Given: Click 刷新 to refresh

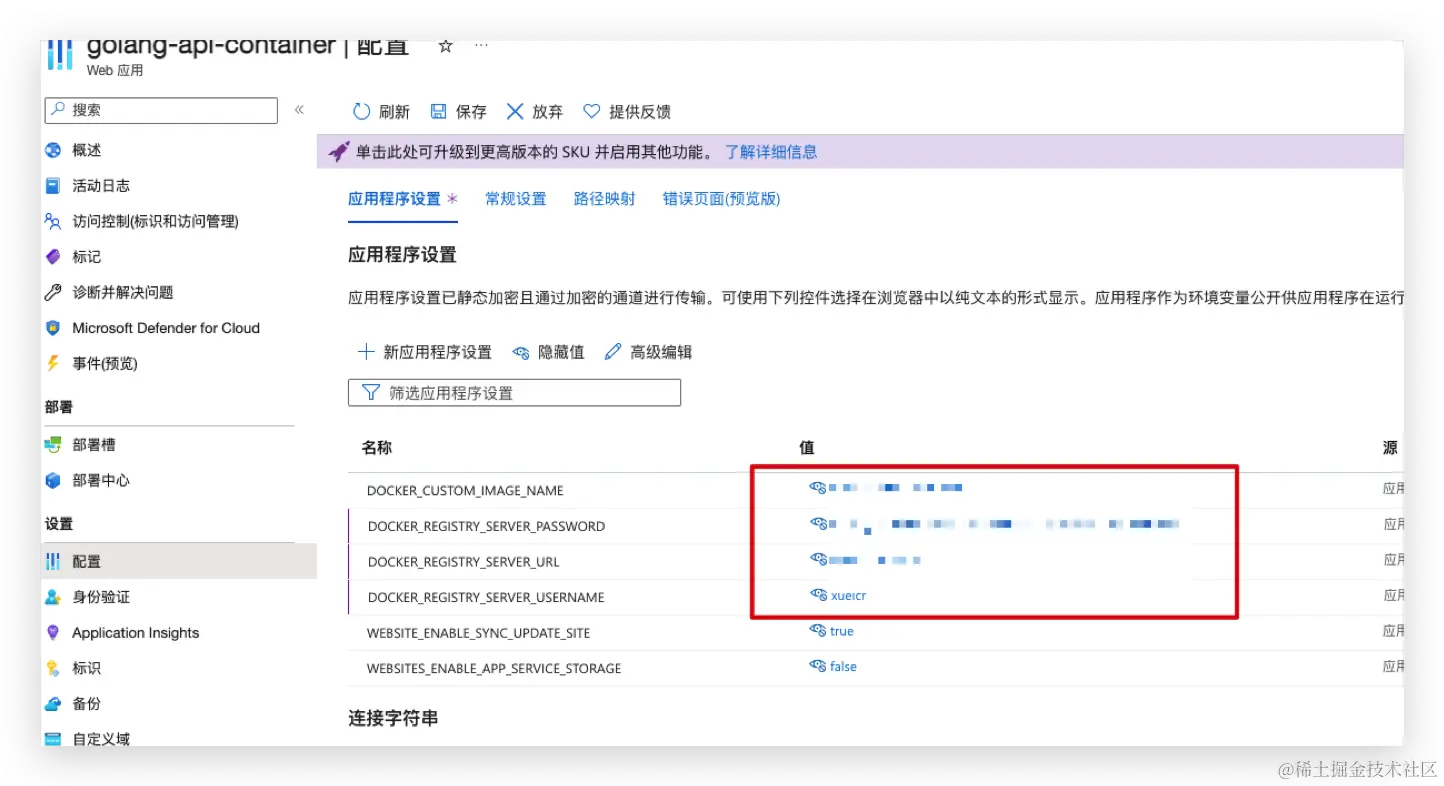Looking at the screenshot, I should 382,112.
